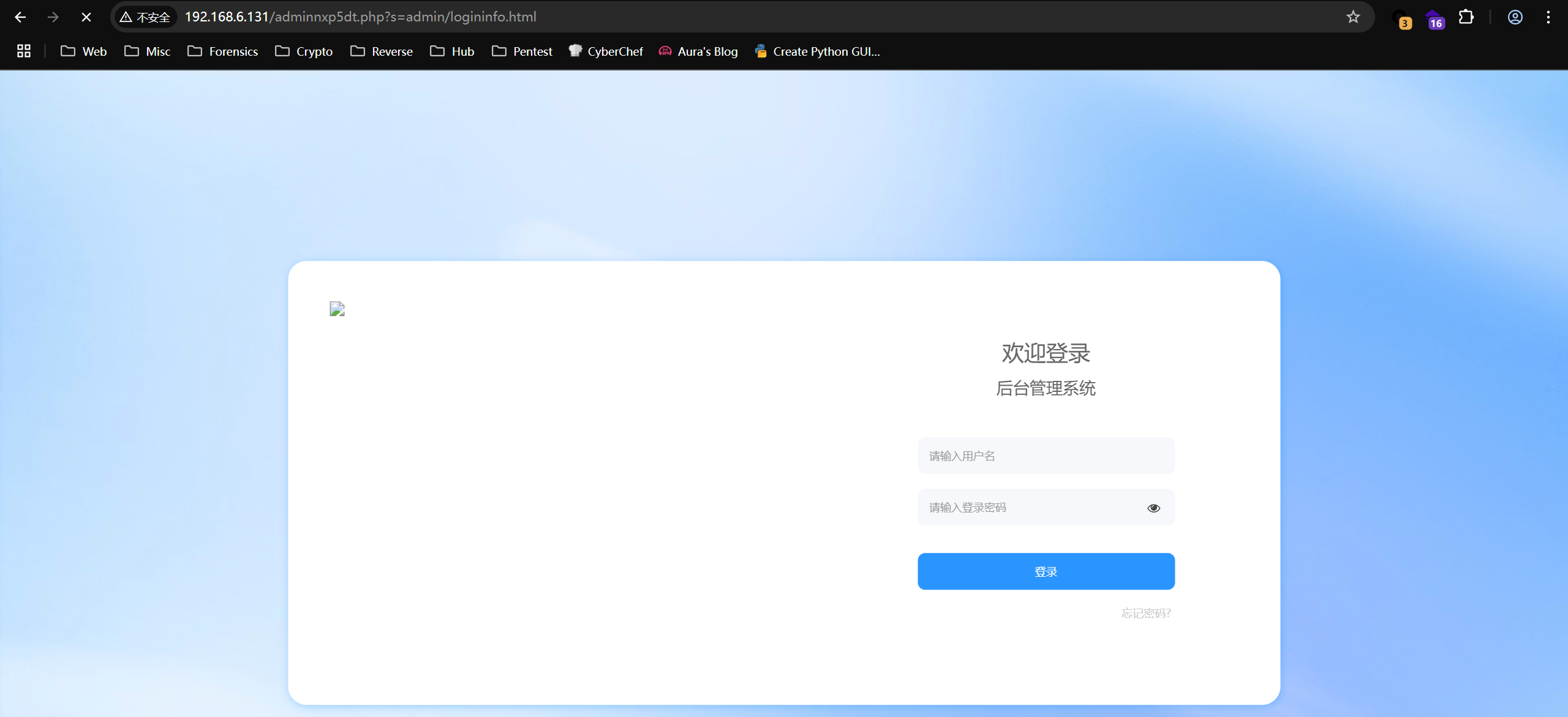Open the purple extension with badge 16
Image resolution: width=1568 pixels, height=717 pixels.
[x=1434, y=18]
